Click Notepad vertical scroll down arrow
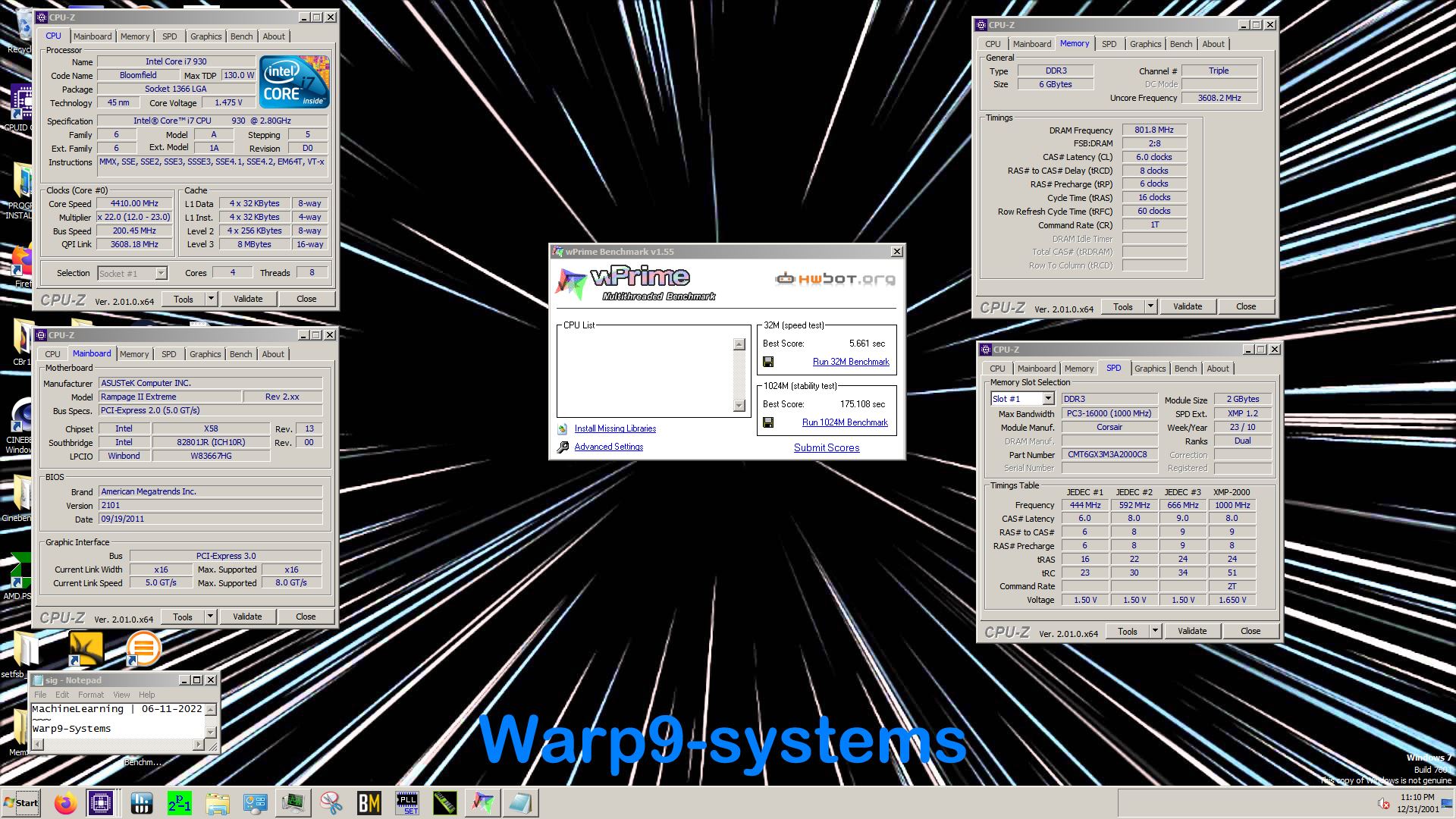1456x819 pixels. point(211,732)
